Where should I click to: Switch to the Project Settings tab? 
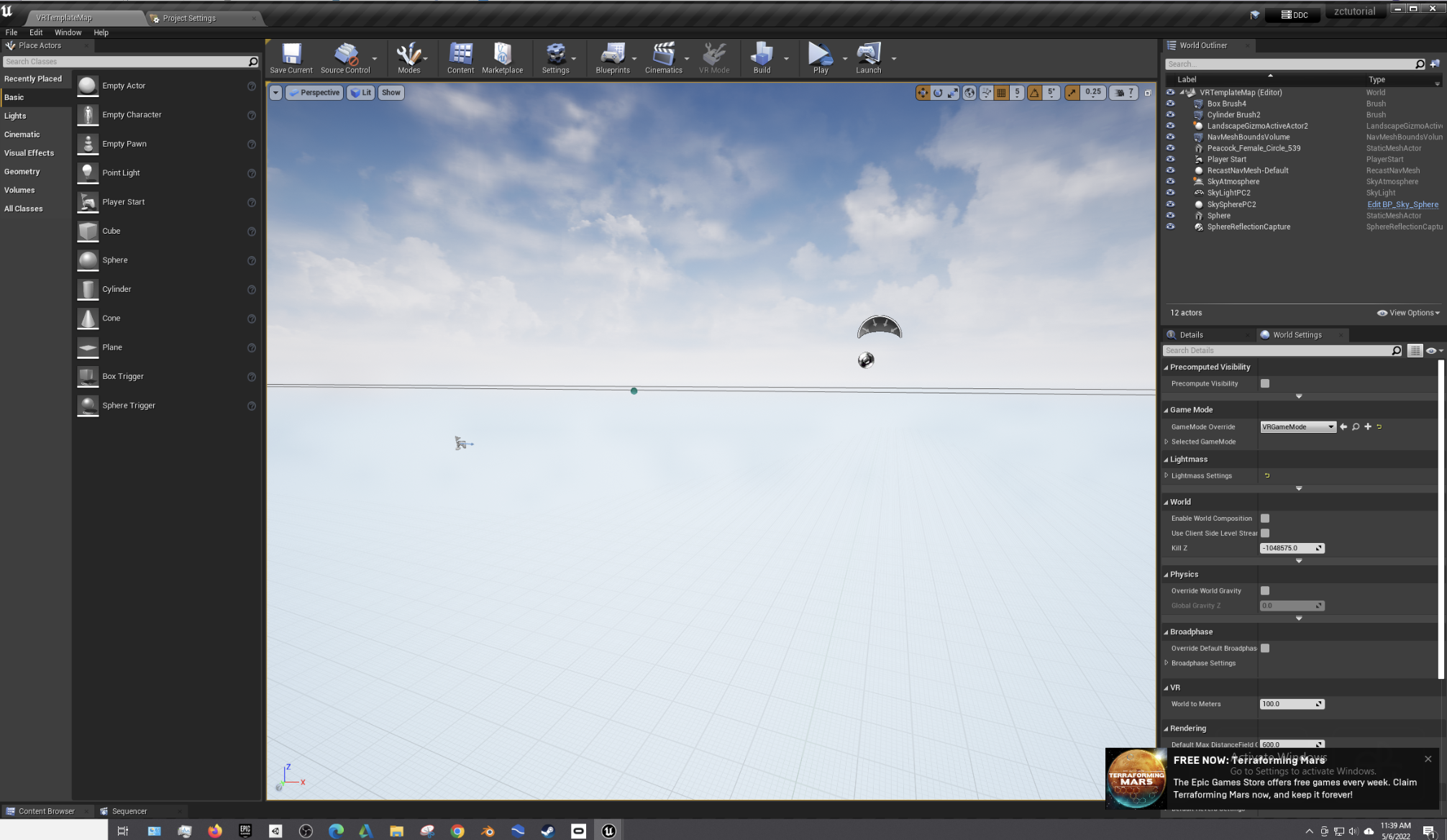(x=189, y=18)
